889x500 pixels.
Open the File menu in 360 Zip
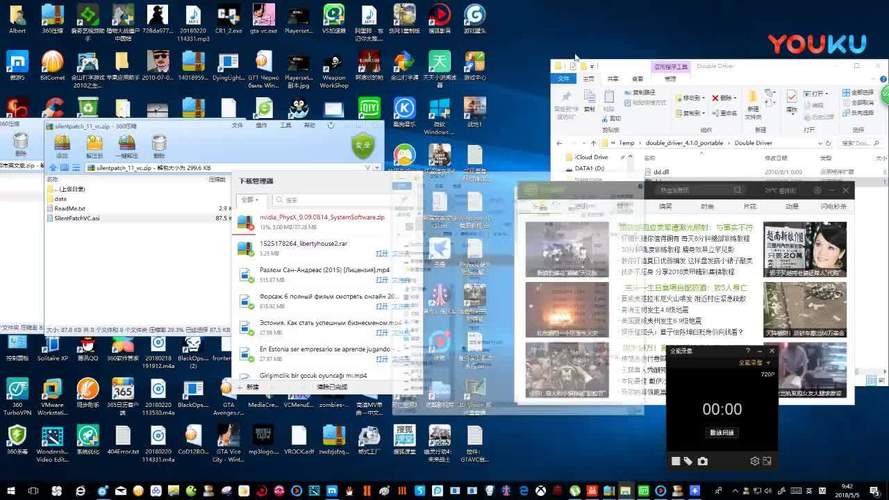click(238, 125)
